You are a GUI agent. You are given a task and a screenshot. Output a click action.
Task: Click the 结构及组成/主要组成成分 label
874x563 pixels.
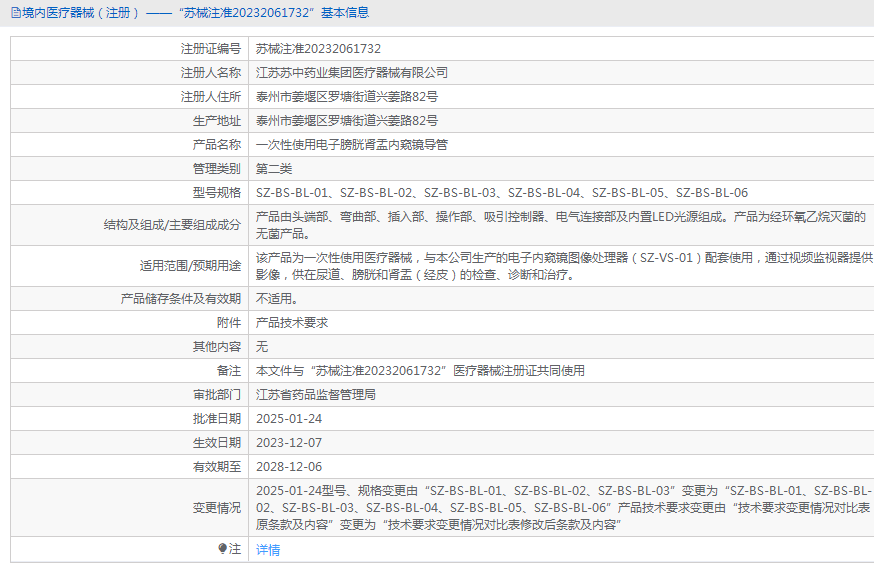(172, 225)
